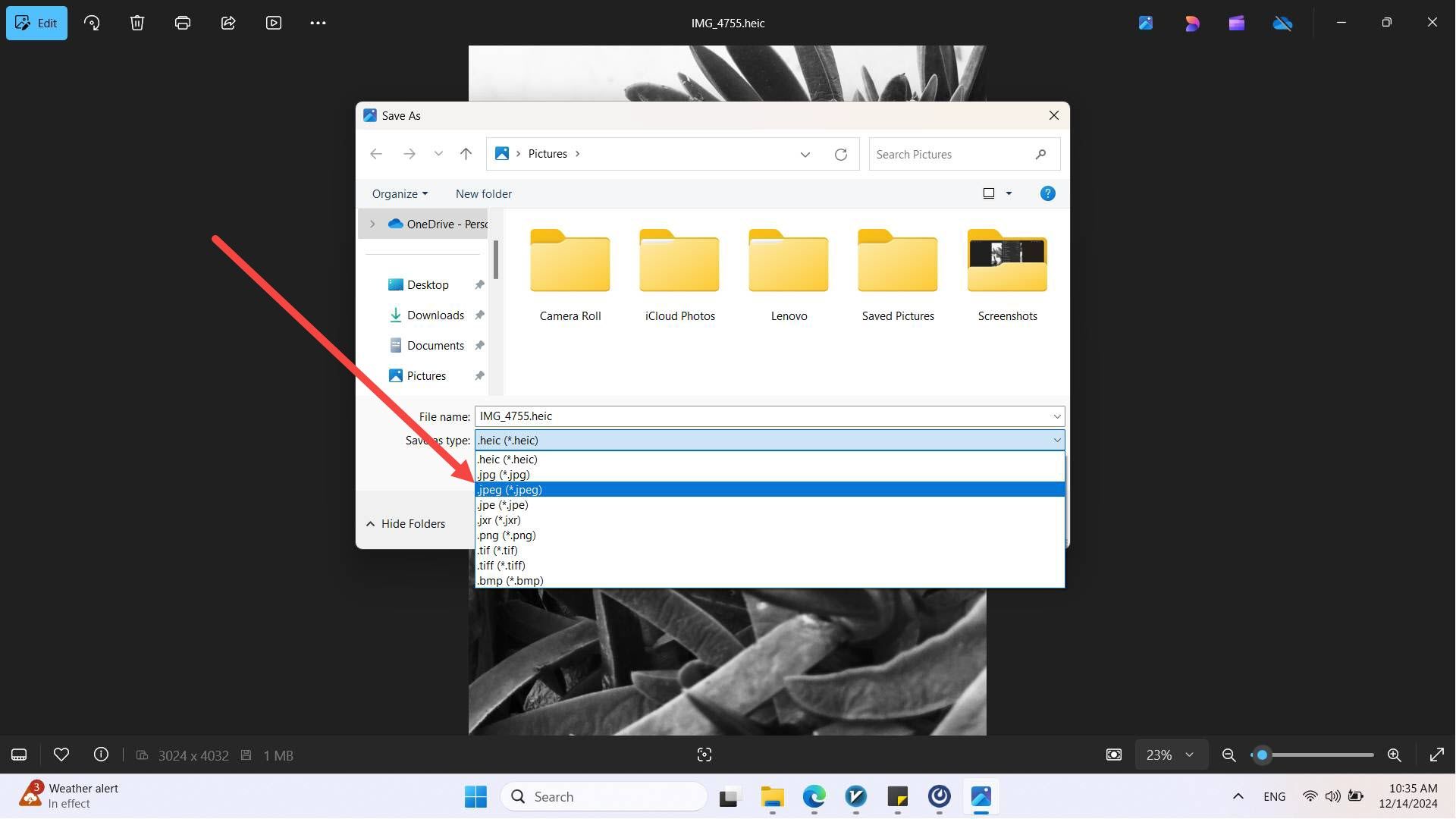Click the Organize button

[399, 194]
